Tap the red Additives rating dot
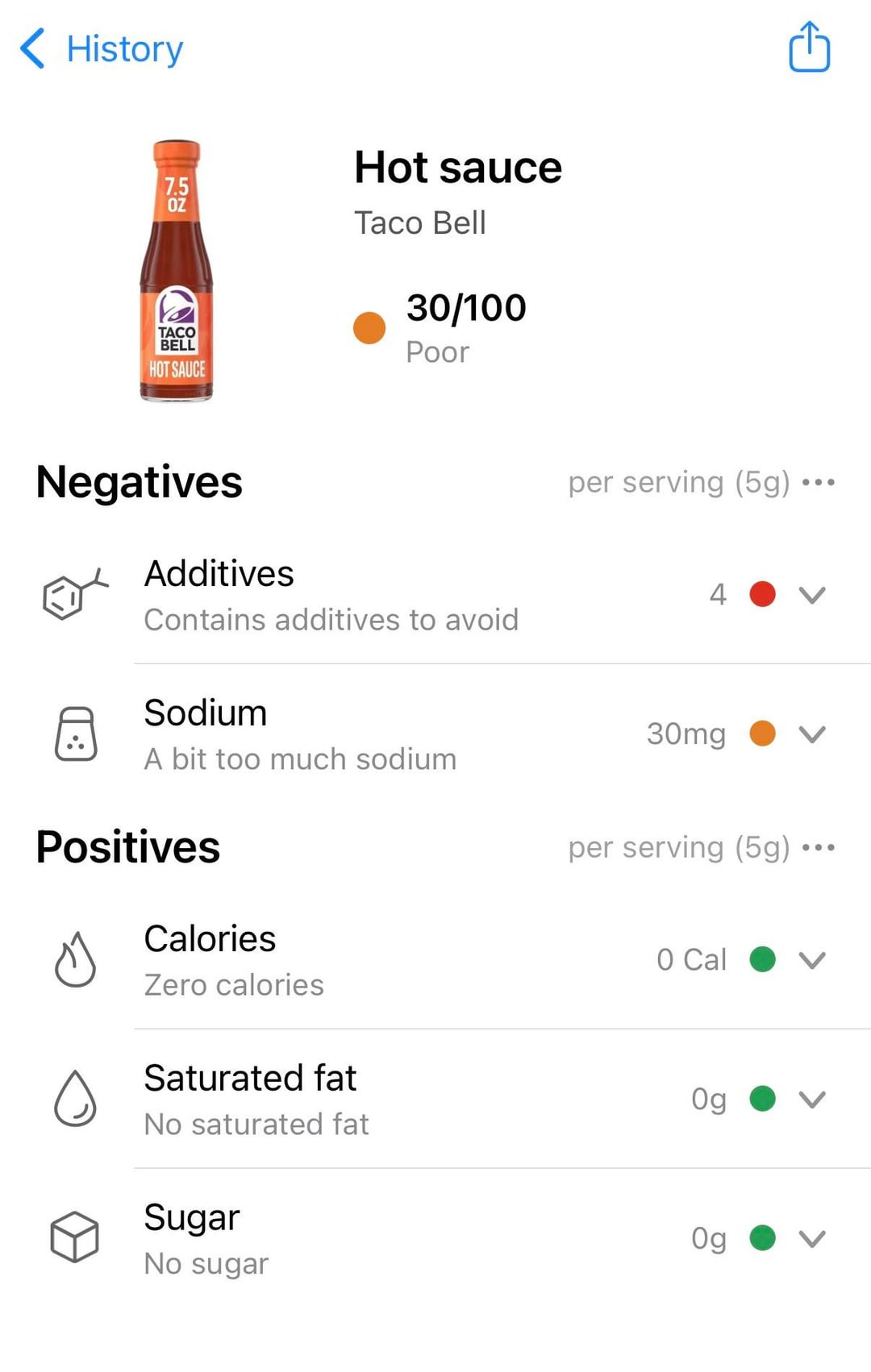Viewport: 871px width, 1372px height. (x=762, y=594)
